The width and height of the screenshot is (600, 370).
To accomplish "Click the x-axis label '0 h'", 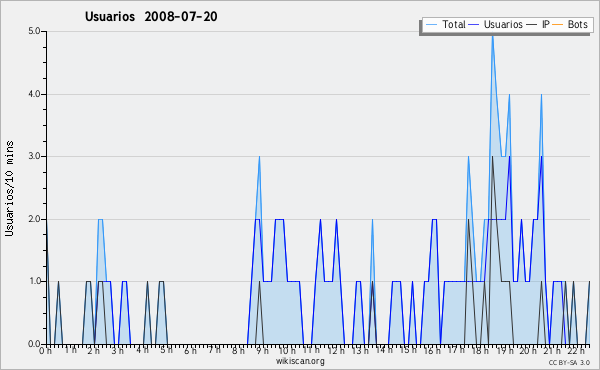I will pos(46,351).
